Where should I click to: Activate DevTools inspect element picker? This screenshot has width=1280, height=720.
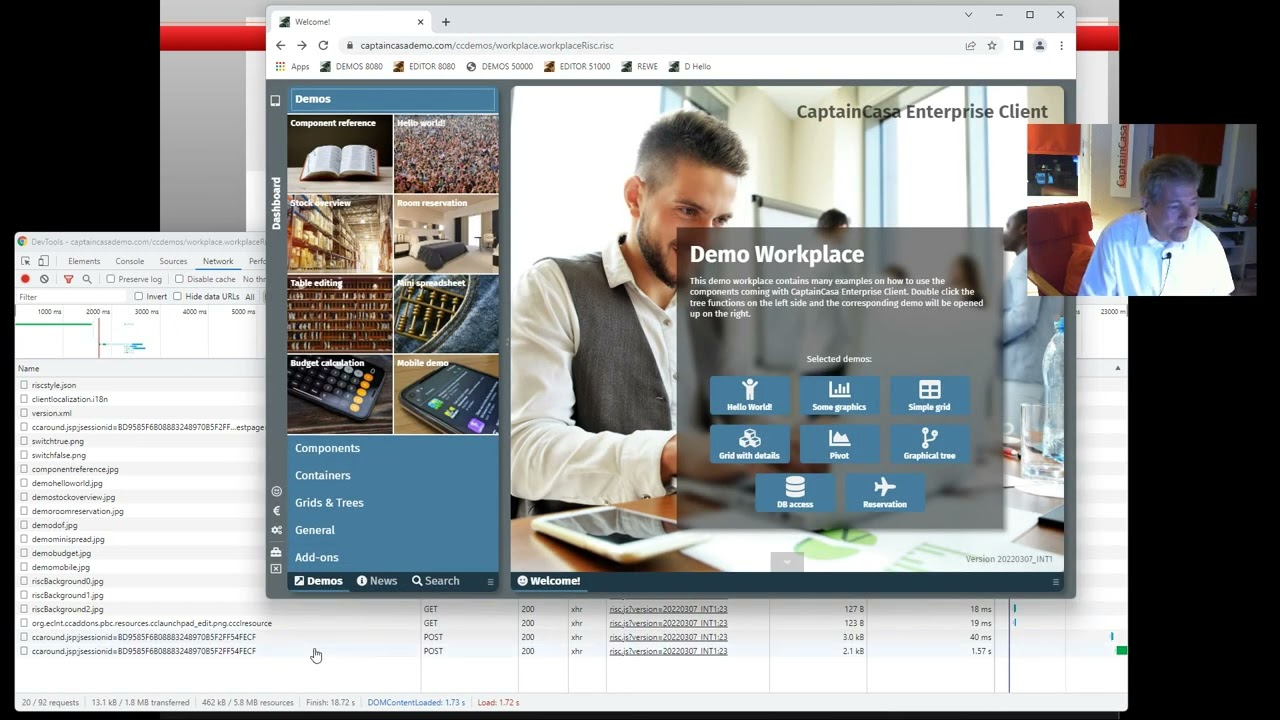tap(26, 261)
